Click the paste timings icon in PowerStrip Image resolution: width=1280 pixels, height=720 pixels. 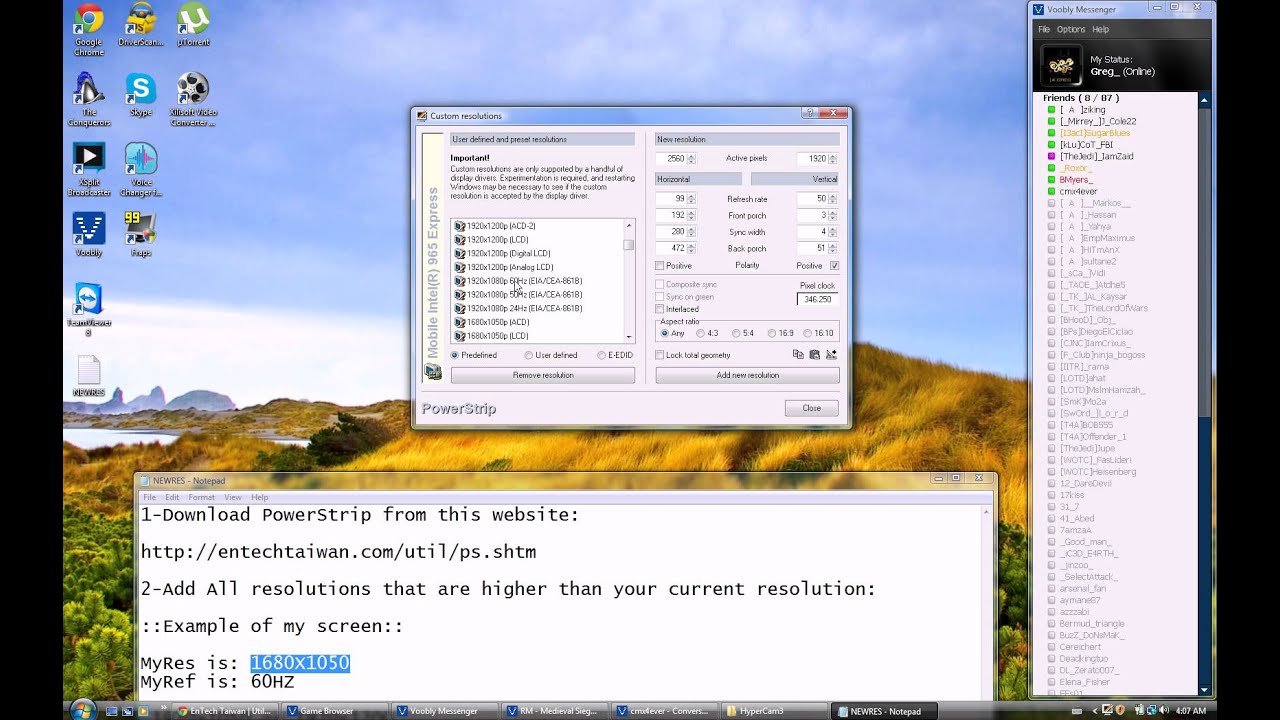(814, 354)
